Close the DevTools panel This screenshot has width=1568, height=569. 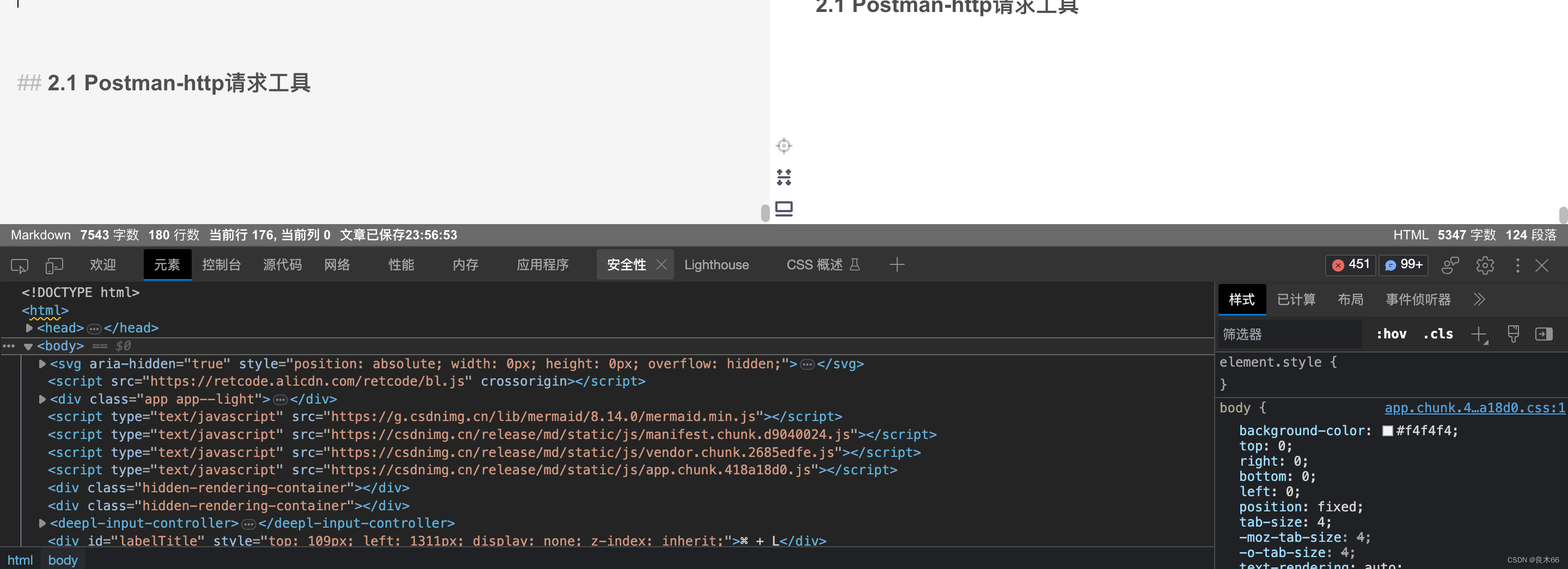1542,265
